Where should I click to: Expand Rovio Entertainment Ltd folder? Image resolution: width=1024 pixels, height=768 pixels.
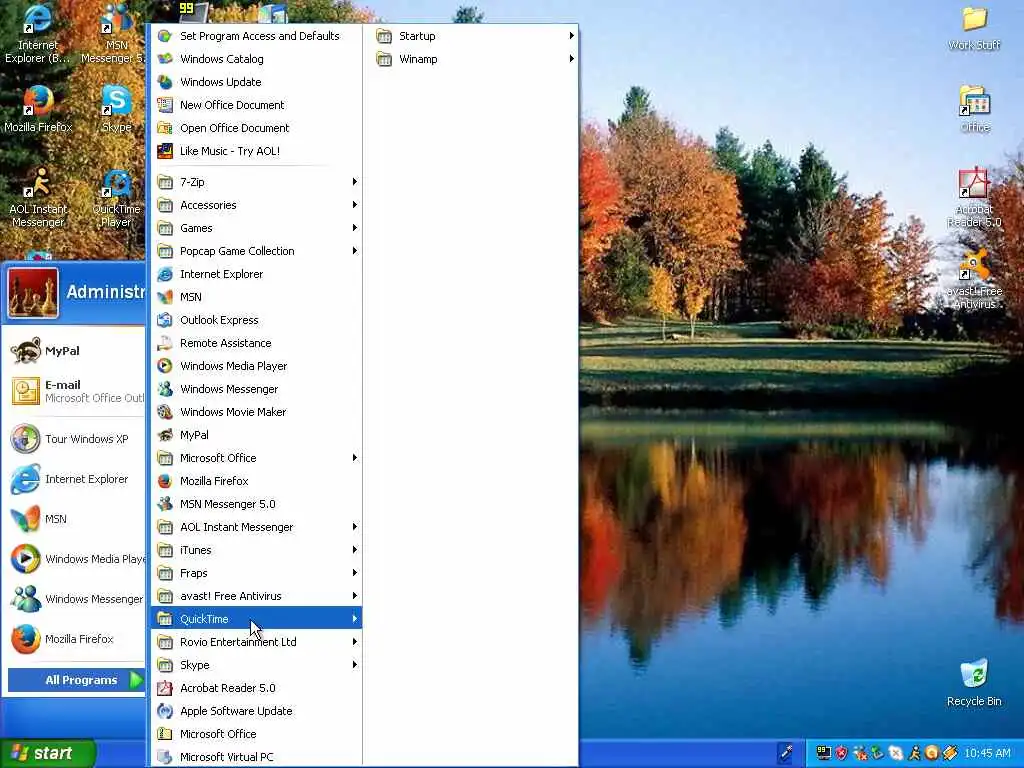pyautogui.click(x=256, y=642)
